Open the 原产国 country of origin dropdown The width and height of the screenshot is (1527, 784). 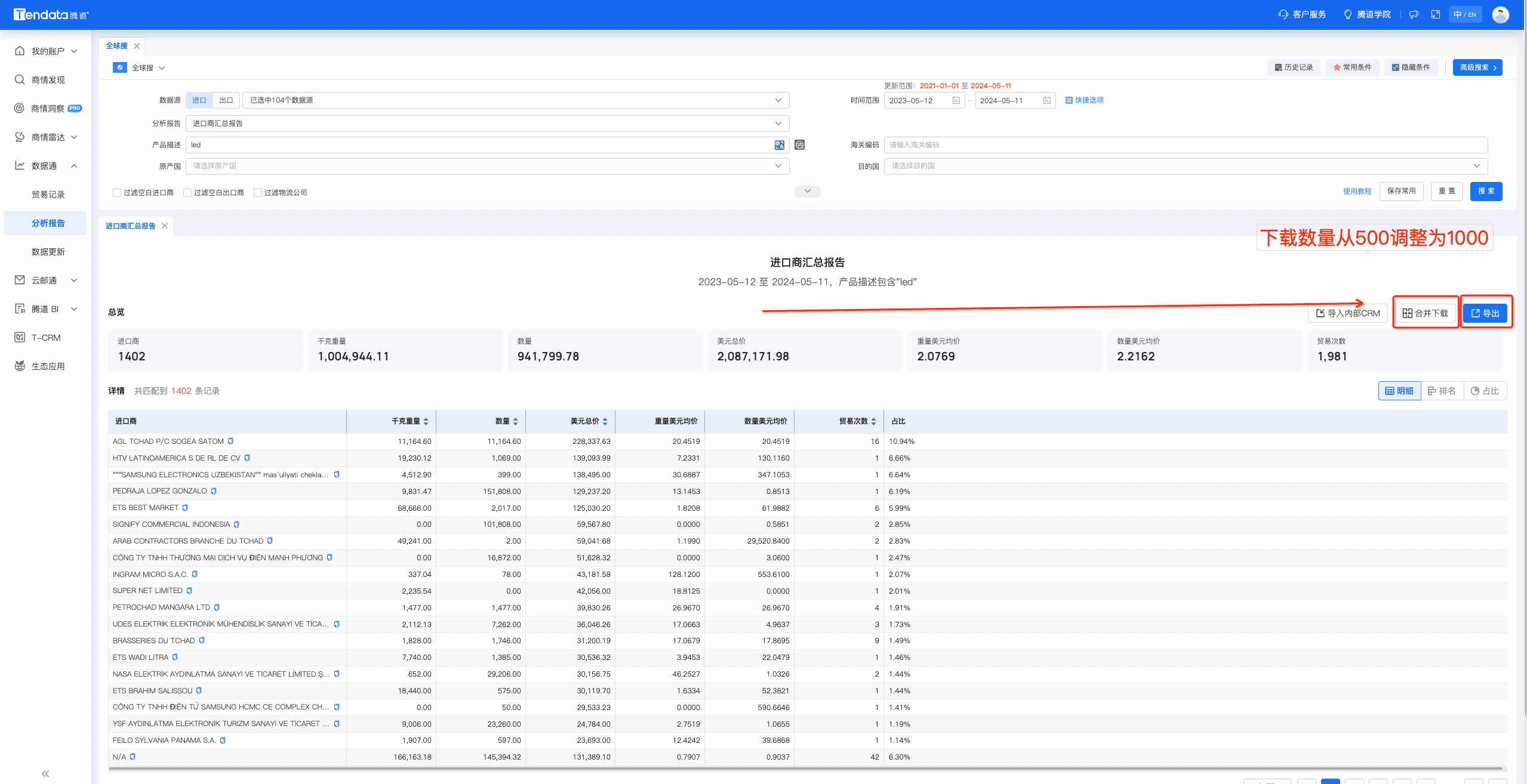pos(778,166)
